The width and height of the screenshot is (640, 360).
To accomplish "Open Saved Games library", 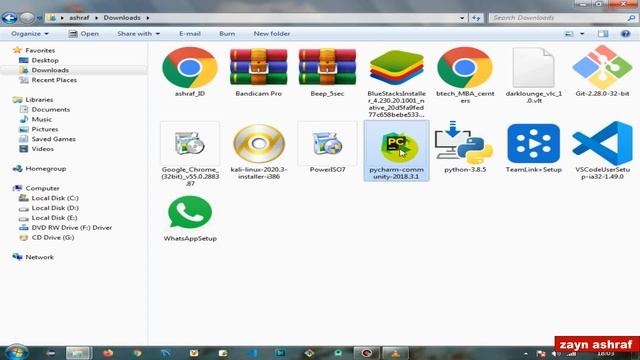I will click(x=53, y=139).
